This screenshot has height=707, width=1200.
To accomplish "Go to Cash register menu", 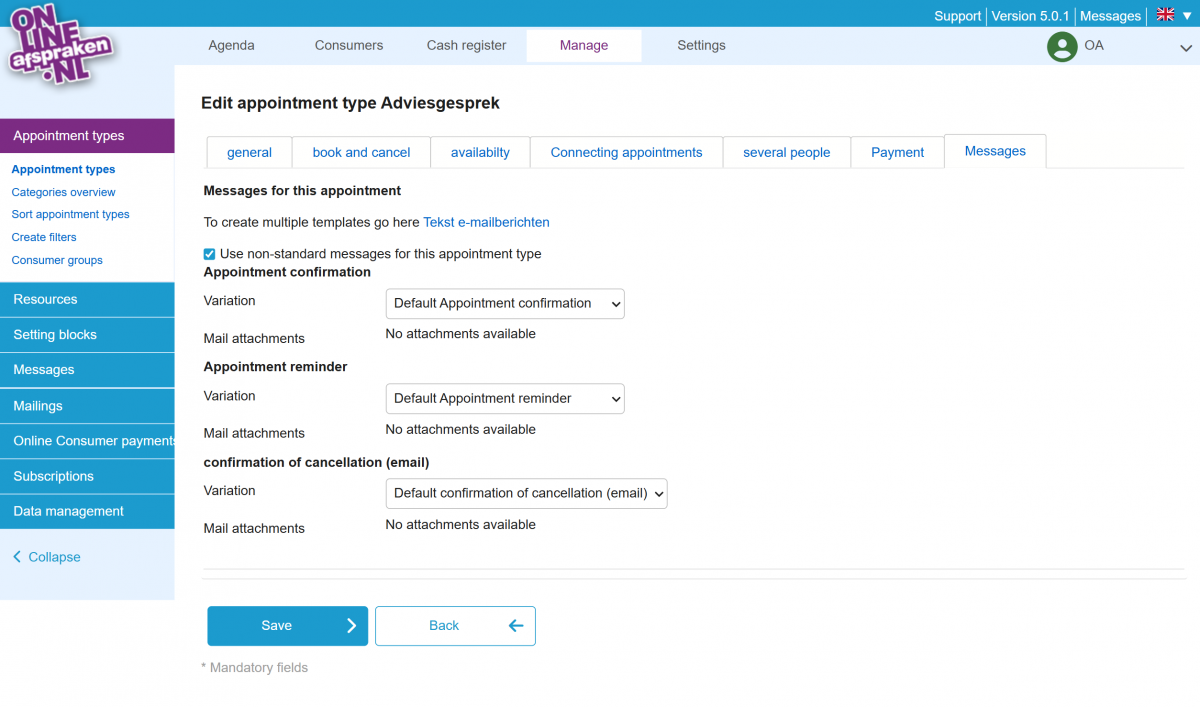I will click(466, 45).
